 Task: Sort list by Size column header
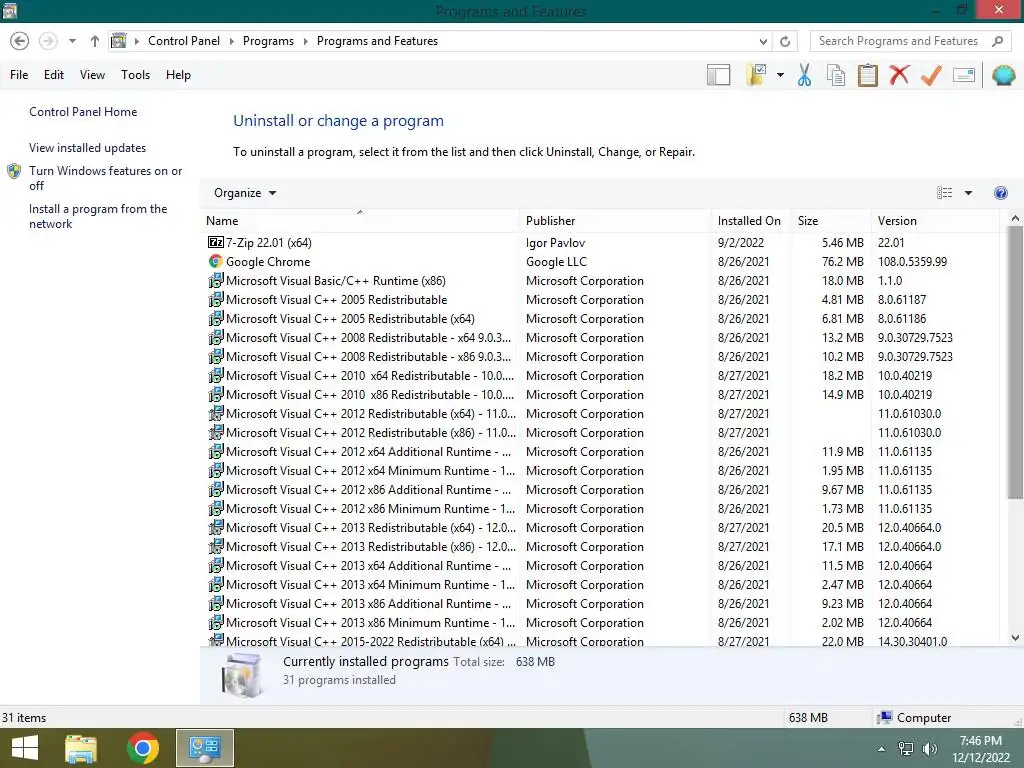click(831, 221)
